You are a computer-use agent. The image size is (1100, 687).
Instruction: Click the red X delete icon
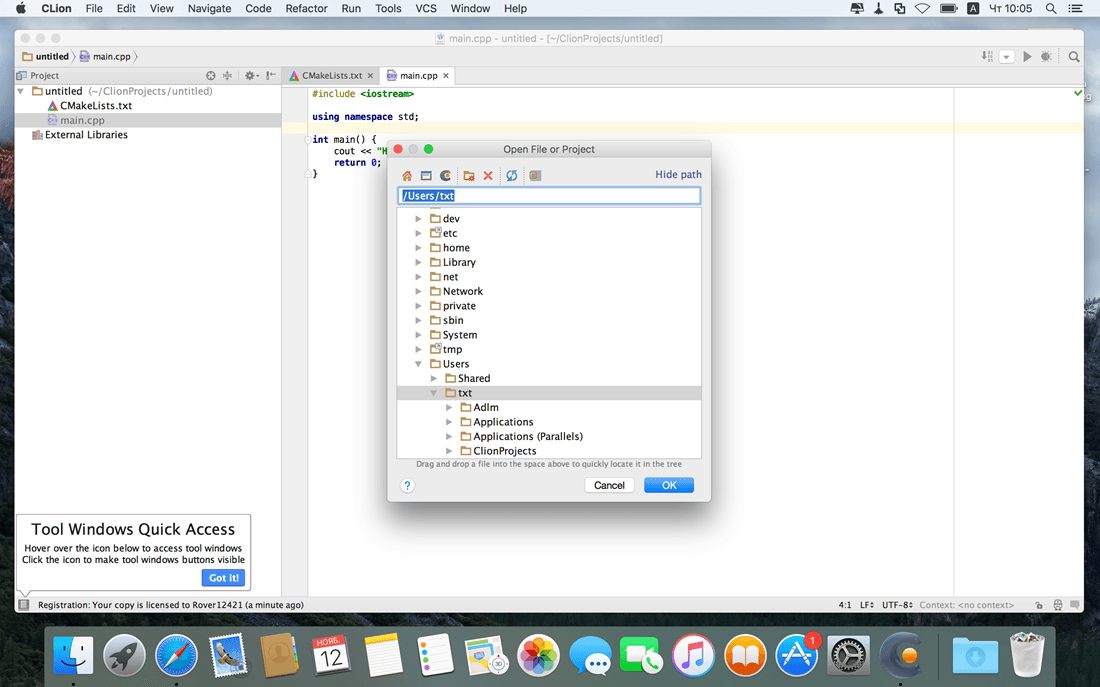(x=488, y=175)
